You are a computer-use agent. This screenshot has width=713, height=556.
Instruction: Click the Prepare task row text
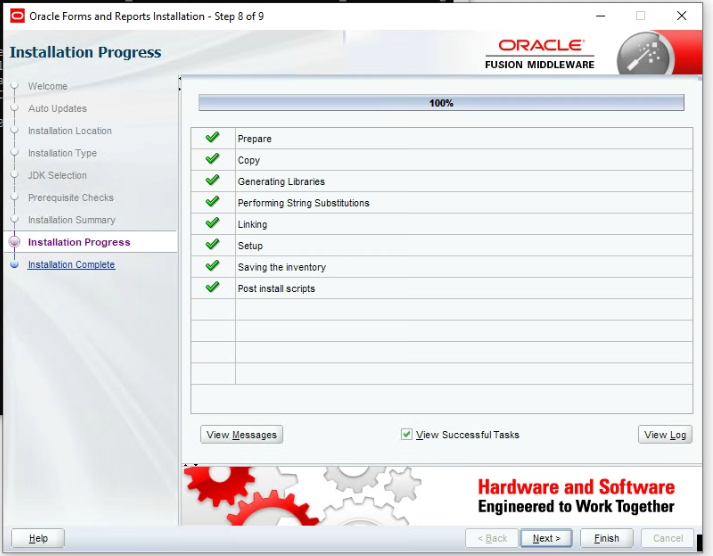pyautogui.click(x=254, y=139)
